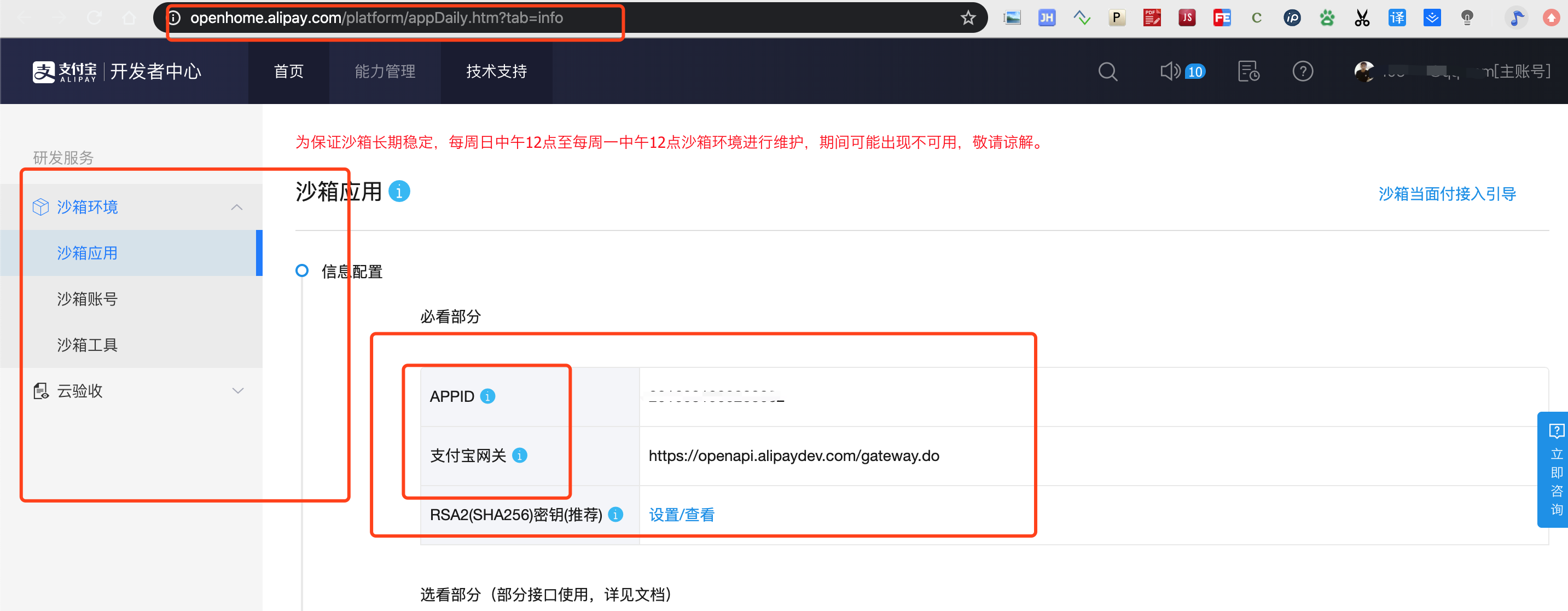Image resolution: width=1568 pixels, height=611 pixels.
Task: Open the account avatar in header
Action: pos(1363,71)
